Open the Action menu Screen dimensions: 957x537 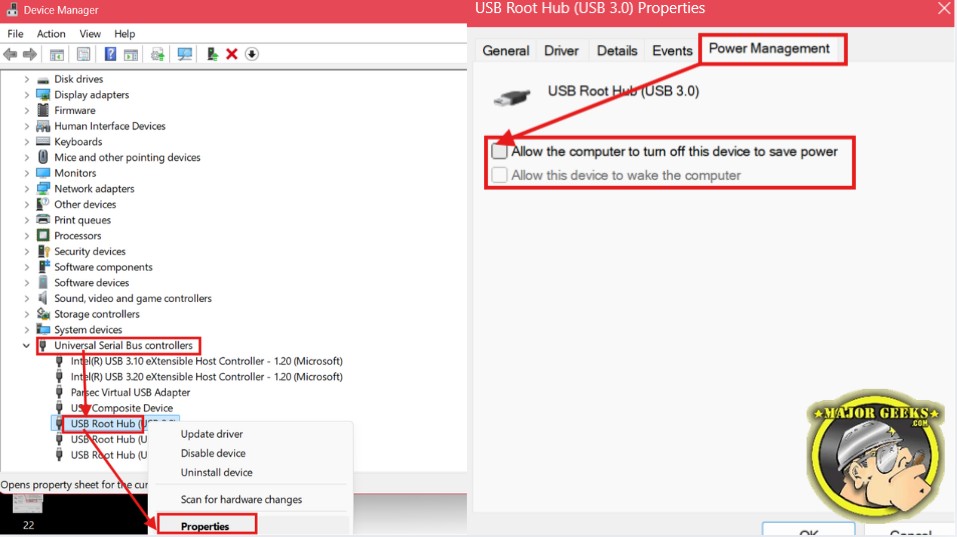(x=51, y=34)
